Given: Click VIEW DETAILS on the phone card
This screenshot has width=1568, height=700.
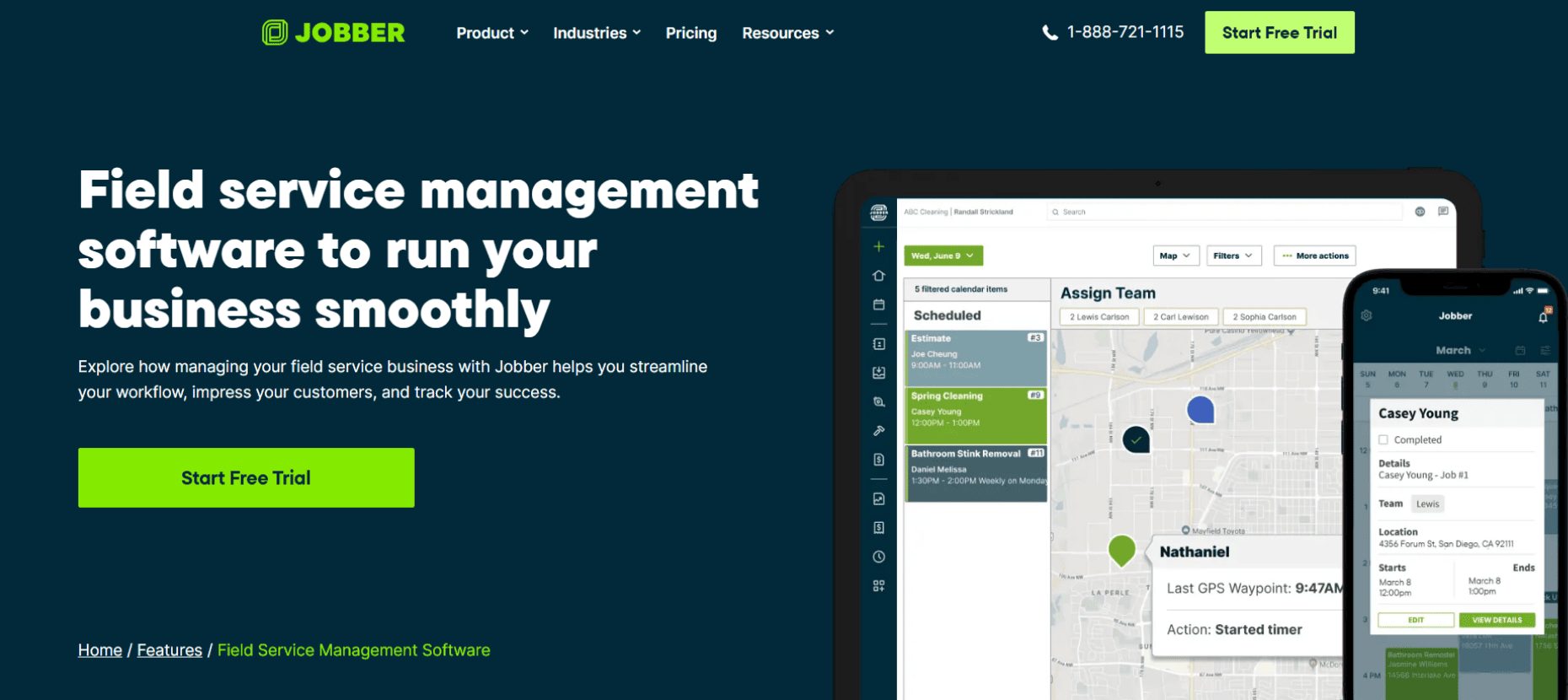Looking at the screenshot, I should (1497, 620).
